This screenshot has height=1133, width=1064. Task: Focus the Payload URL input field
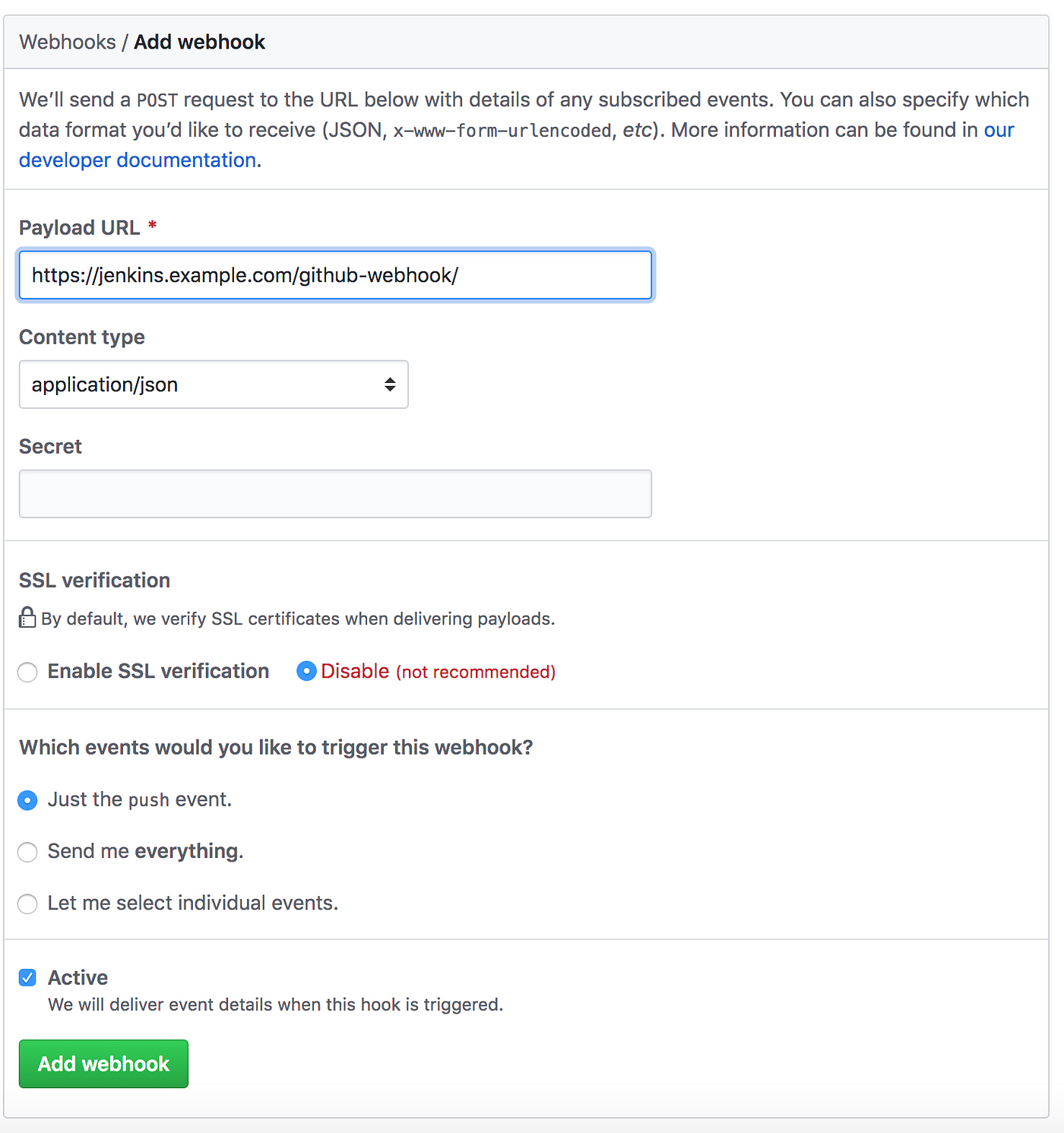pos(335,275)
